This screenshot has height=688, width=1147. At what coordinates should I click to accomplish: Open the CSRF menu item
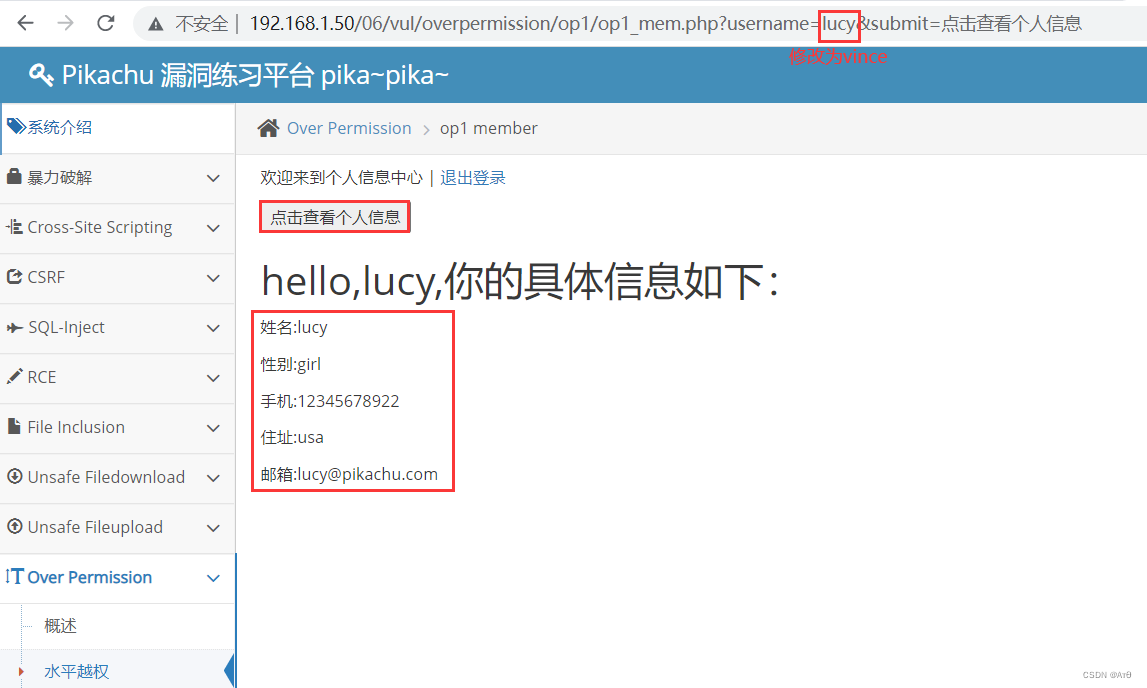click(118, 278)
